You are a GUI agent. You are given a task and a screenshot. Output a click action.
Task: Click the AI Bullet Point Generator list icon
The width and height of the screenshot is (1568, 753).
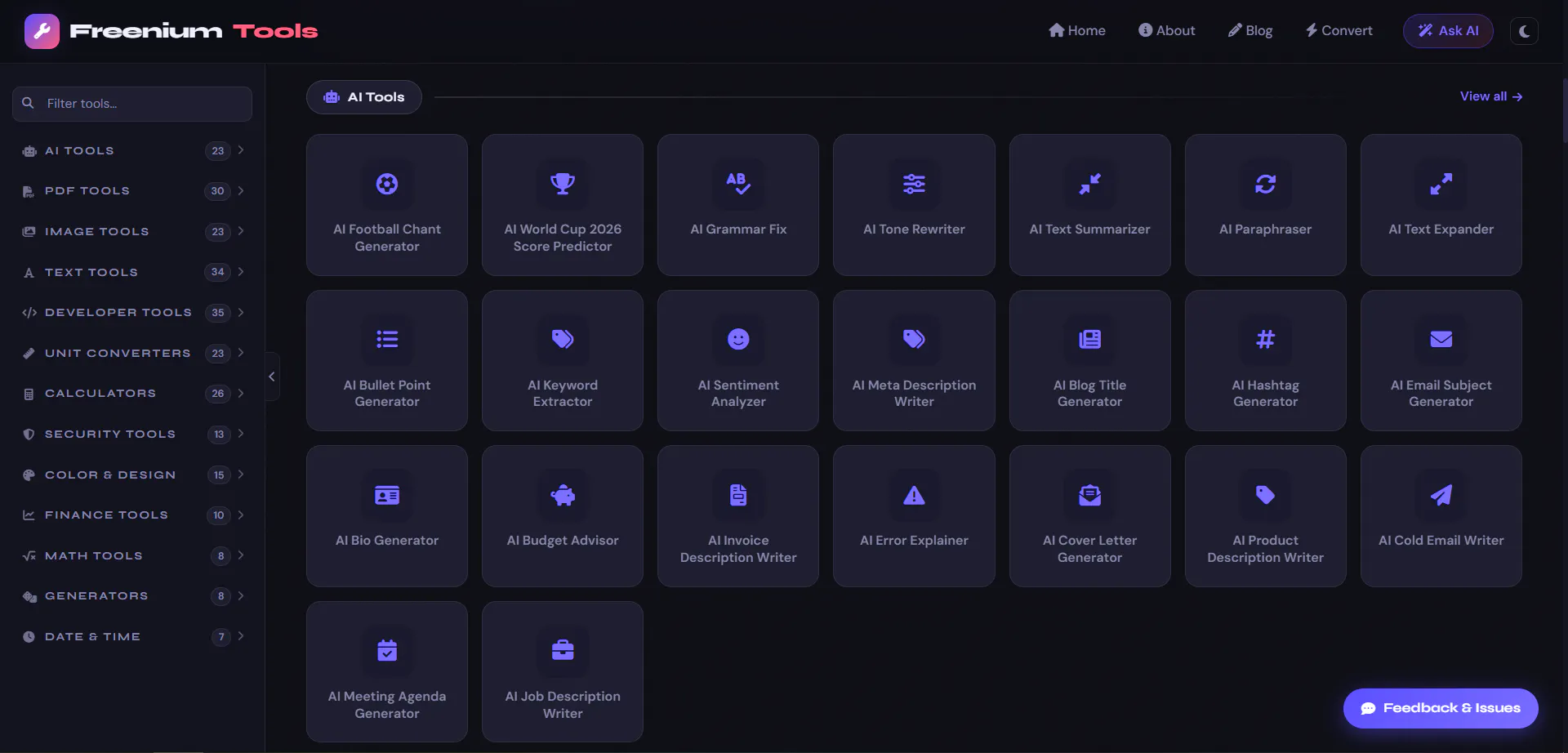coord(387,339)
